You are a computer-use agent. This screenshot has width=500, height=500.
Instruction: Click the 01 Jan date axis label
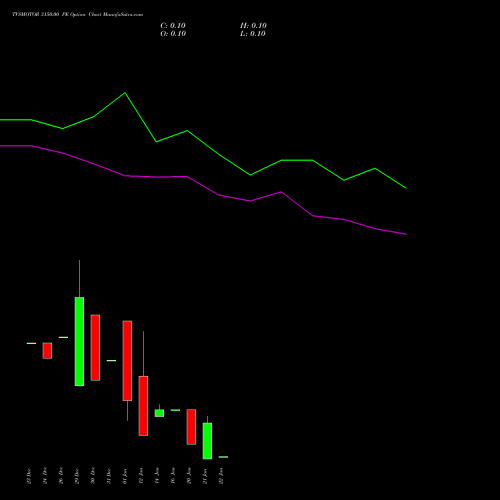(125, 476)
